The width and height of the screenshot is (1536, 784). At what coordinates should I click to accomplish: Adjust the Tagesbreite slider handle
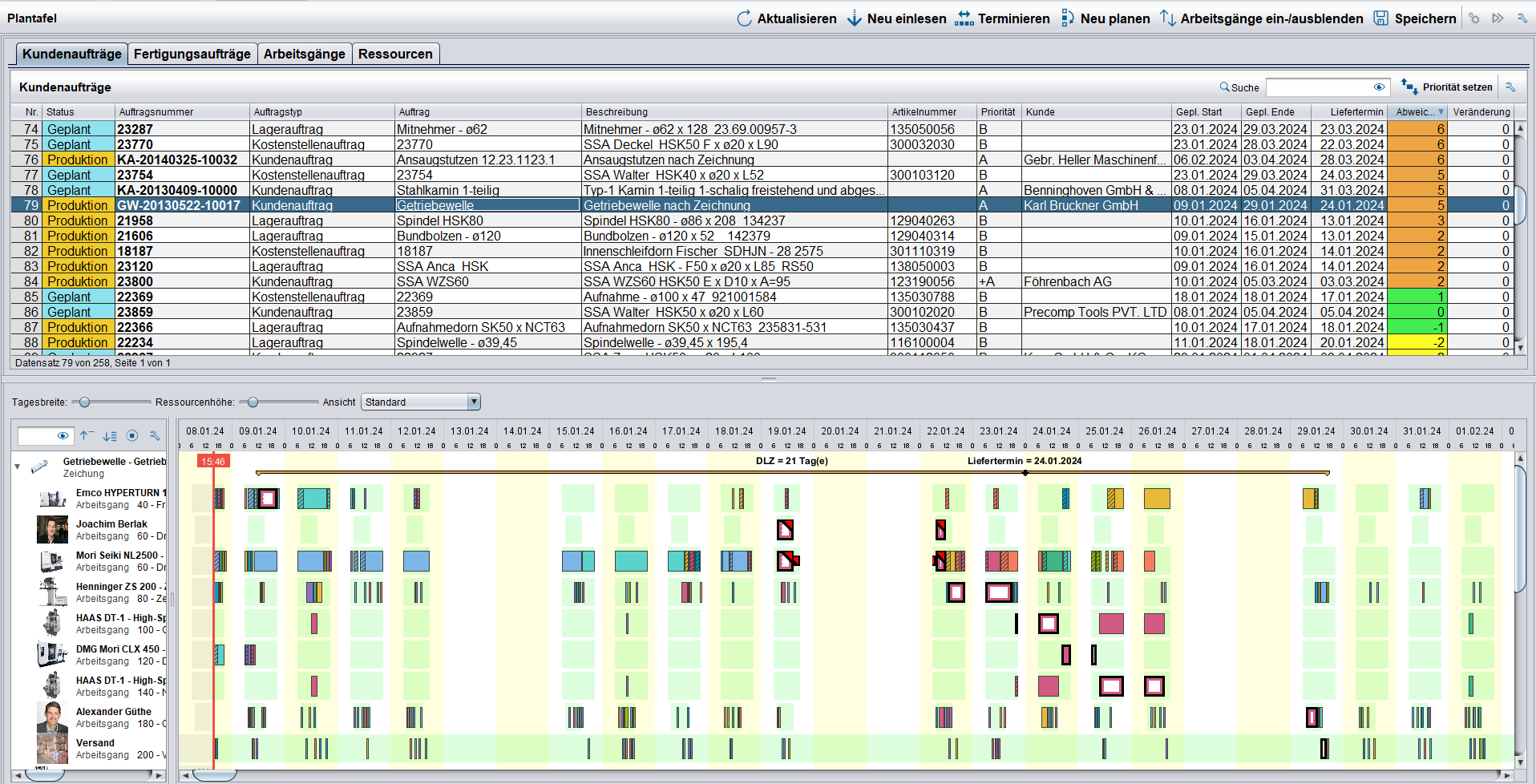tap(84, 402)
